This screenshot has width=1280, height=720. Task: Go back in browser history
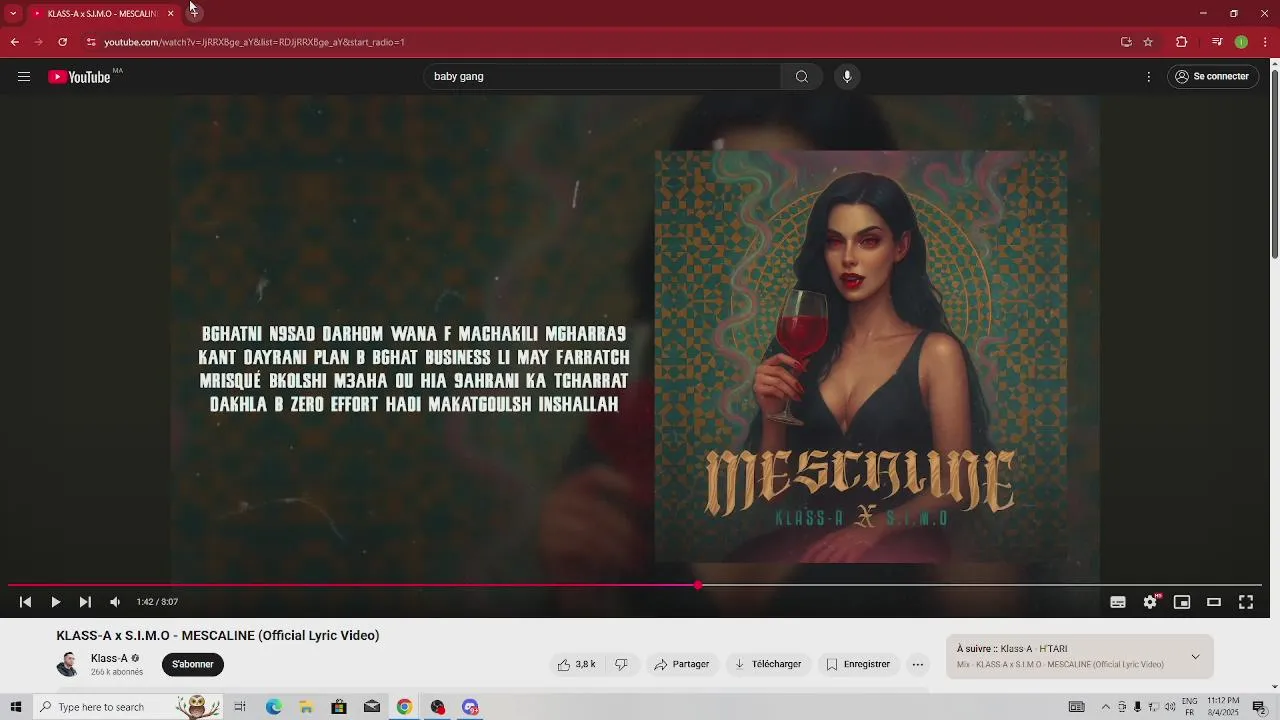[x=14, y=42]
